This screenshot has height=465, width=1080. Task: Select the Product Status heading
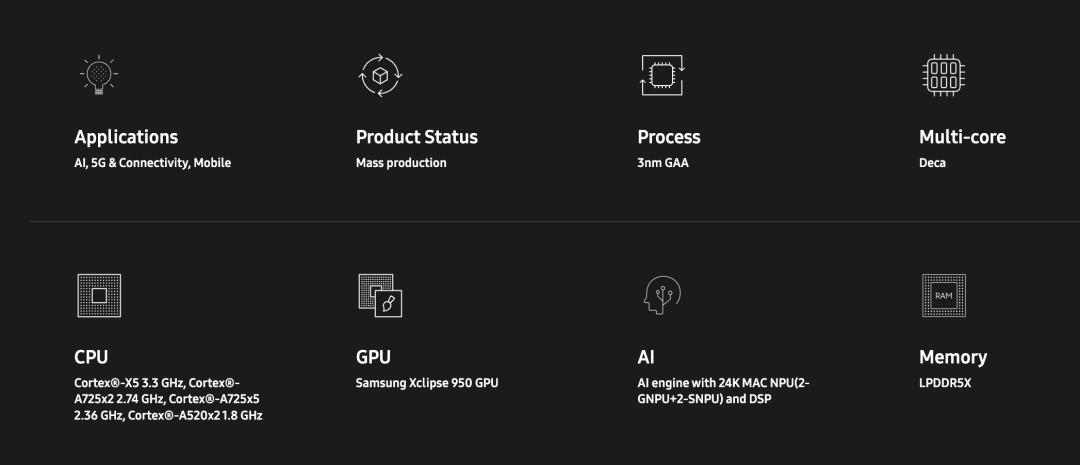(417, 137)
